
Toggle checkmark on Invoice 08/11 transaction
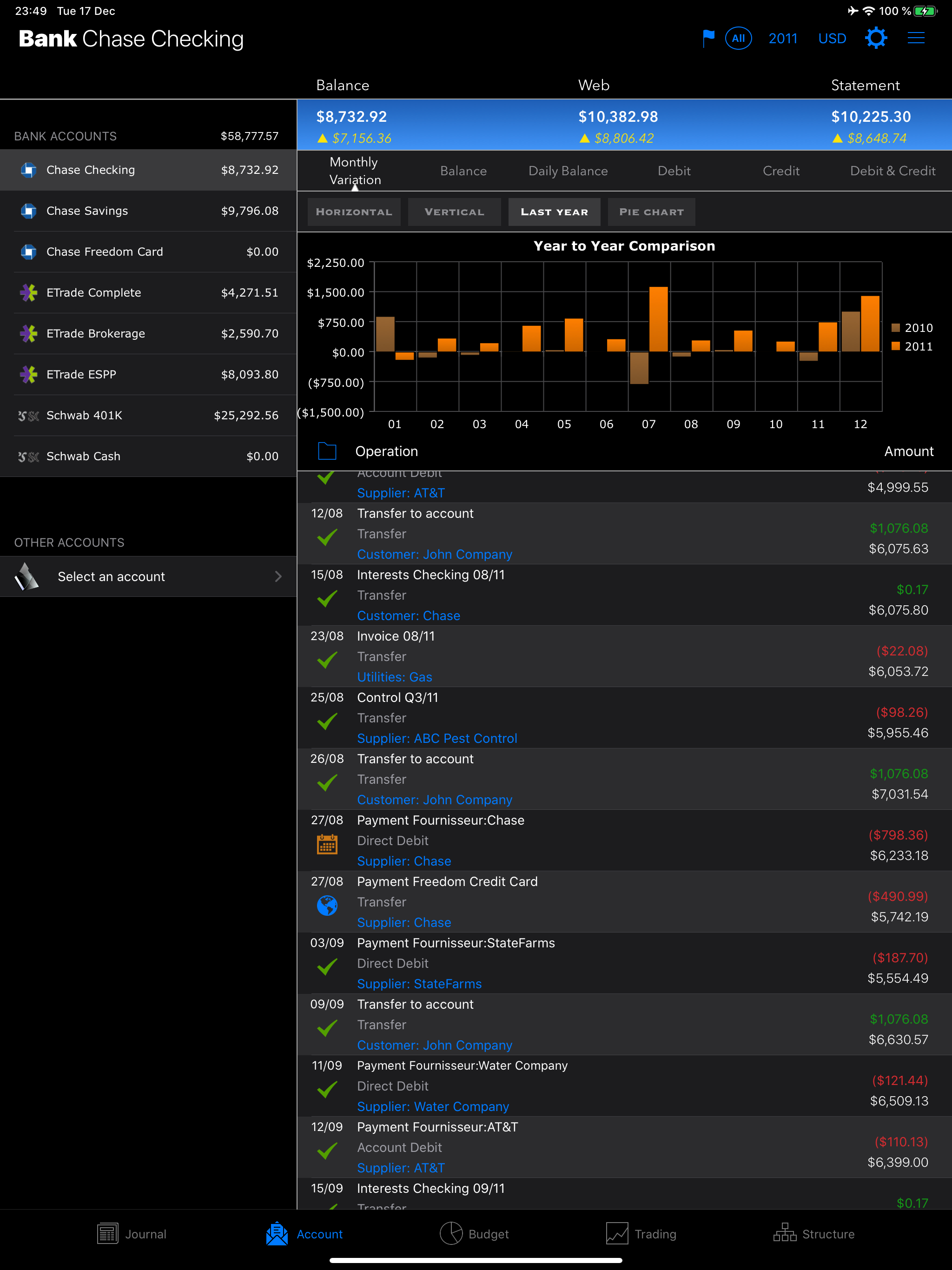click(327, 660)
